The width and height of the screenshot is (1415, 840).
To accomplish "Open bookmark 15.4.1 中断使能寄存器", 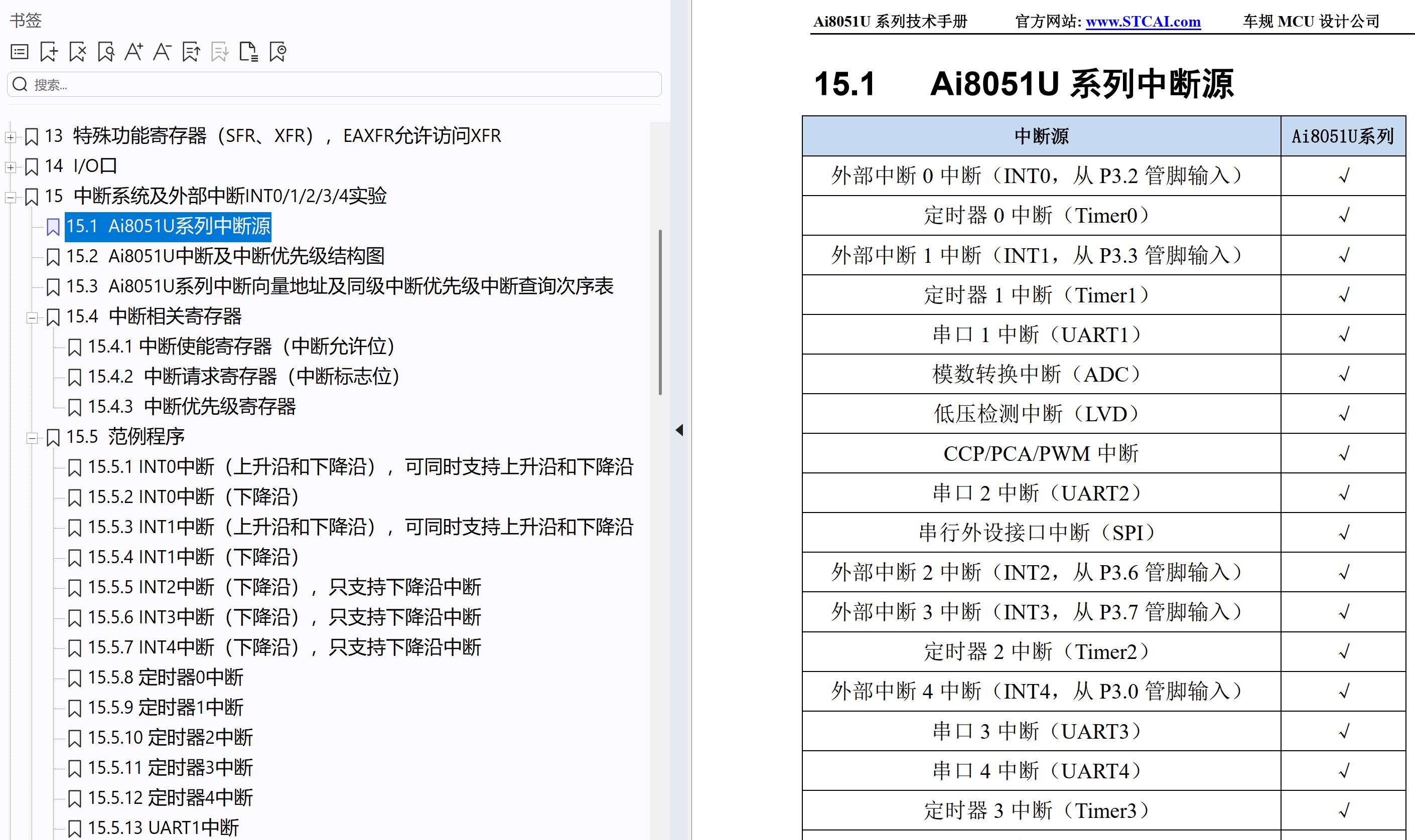I will (241, 347).
